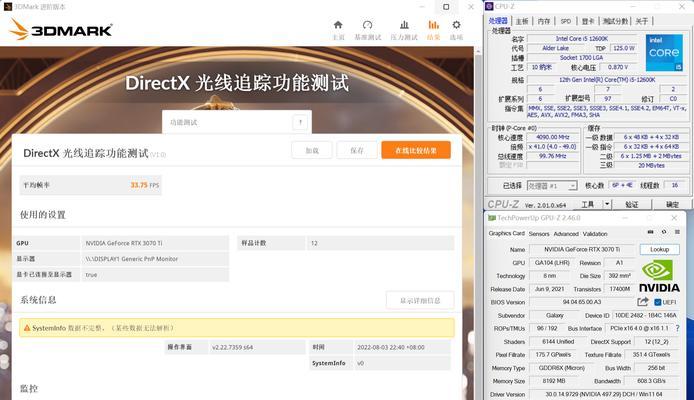
Task: Click the 33.75 FPS average frame rate value
Action: pyautogui.click(x=144, y=185)
